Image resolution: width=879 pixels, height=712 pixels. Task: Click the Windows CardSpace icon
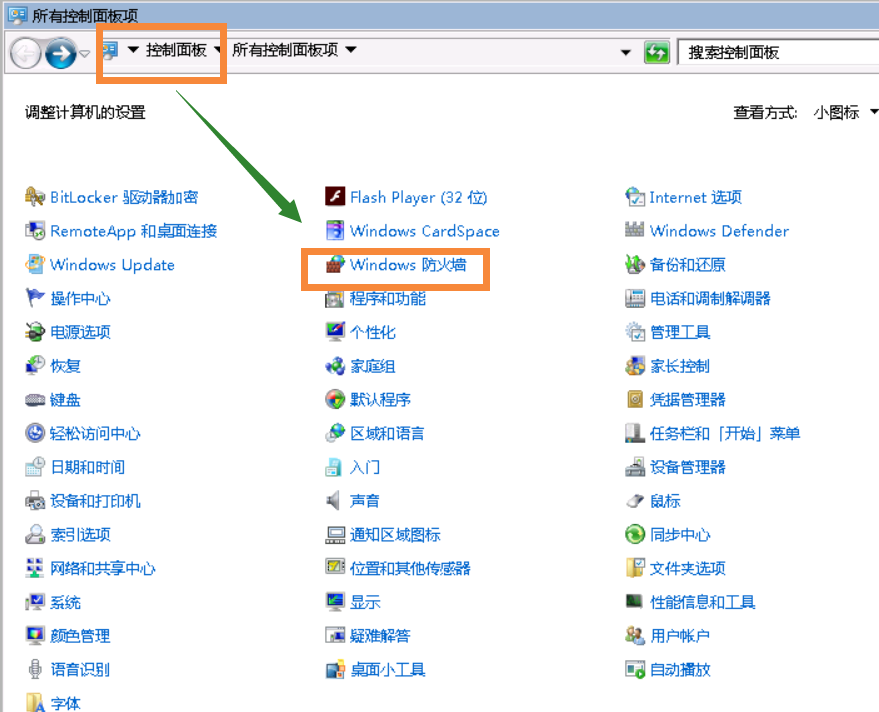[x=335, y=231]
